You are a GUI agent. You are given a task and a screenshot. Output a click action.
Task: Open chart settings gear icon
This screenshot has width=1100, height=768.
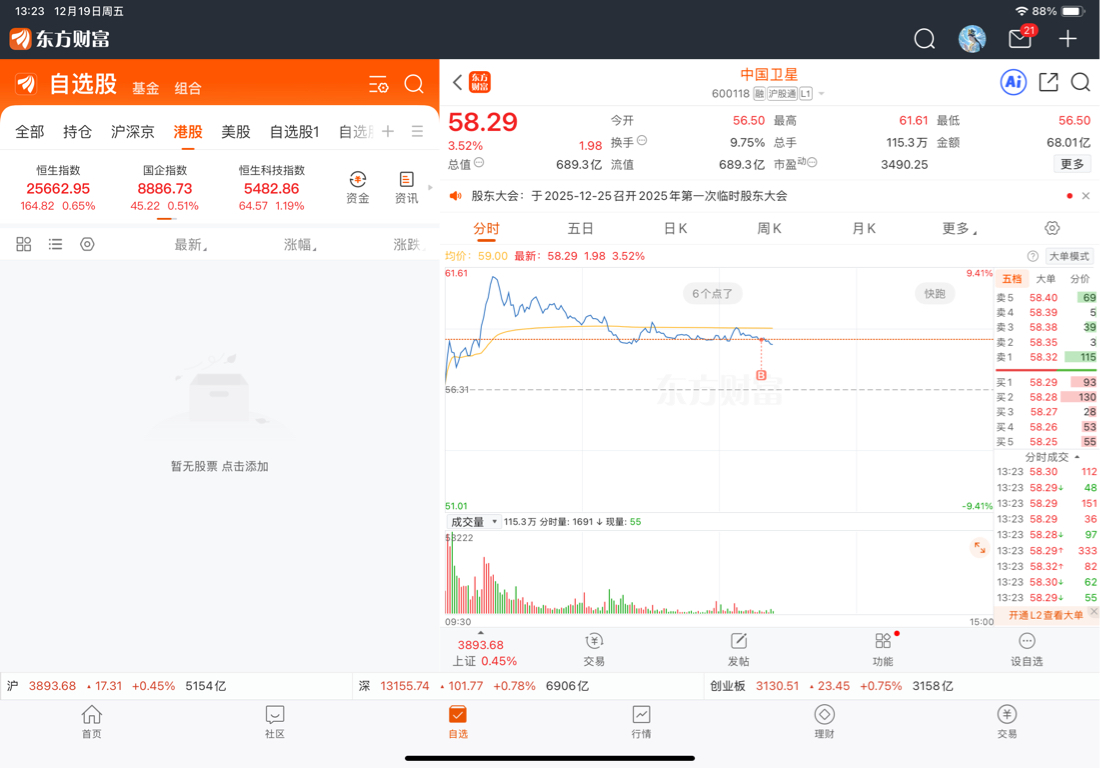[x=1052, y=228]
